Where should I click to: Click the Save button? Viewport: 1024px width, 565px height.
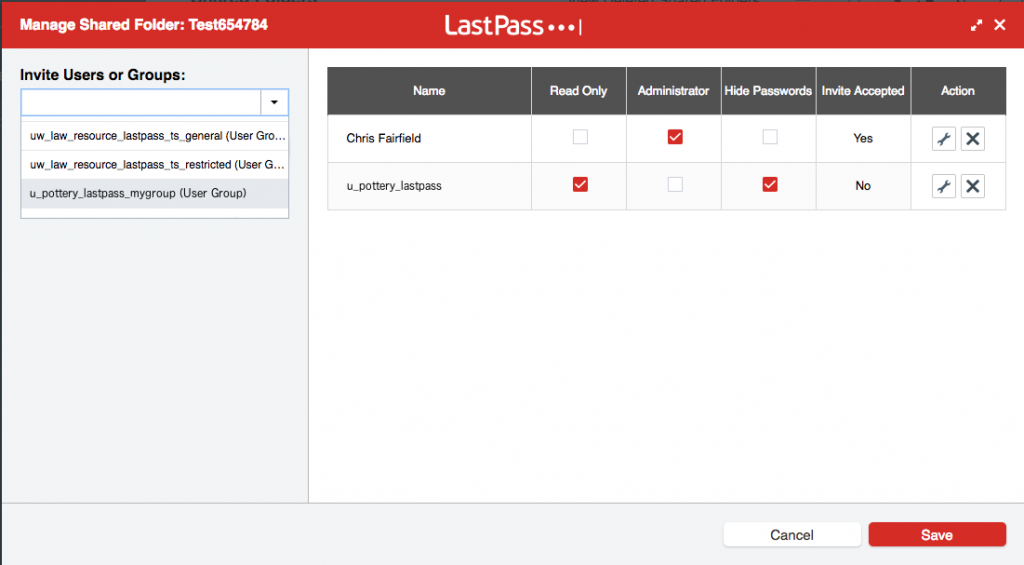937,534
